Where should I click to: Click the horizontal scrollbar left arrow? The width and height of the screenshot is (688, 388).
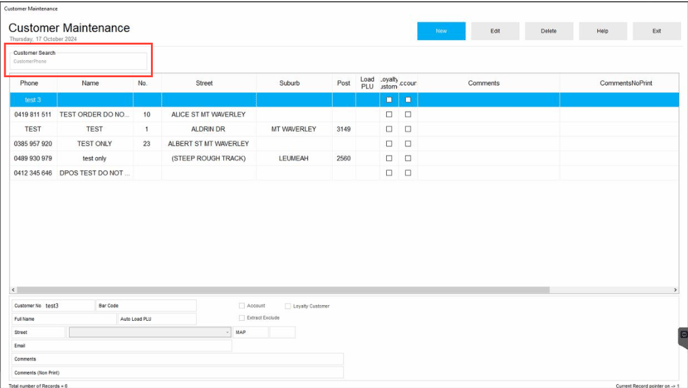click(13, 290)
